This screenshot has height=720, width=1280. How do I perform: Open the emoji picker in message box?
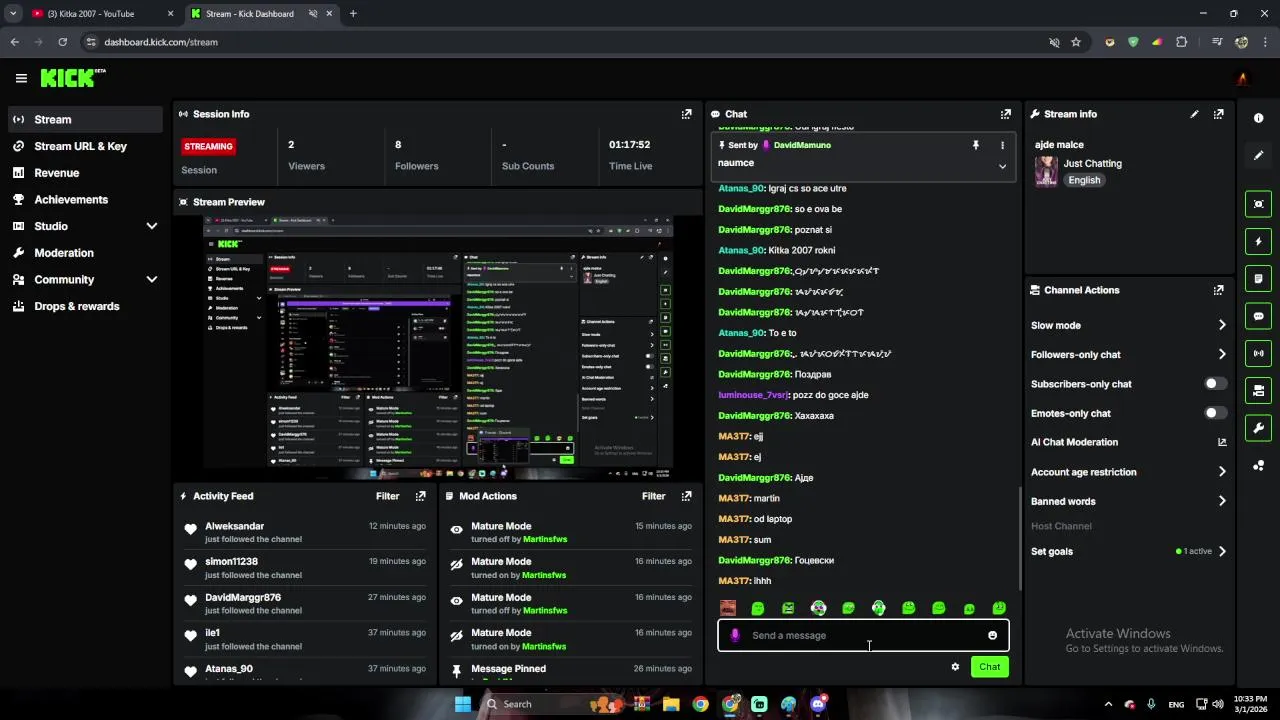[x=992, y=635]
